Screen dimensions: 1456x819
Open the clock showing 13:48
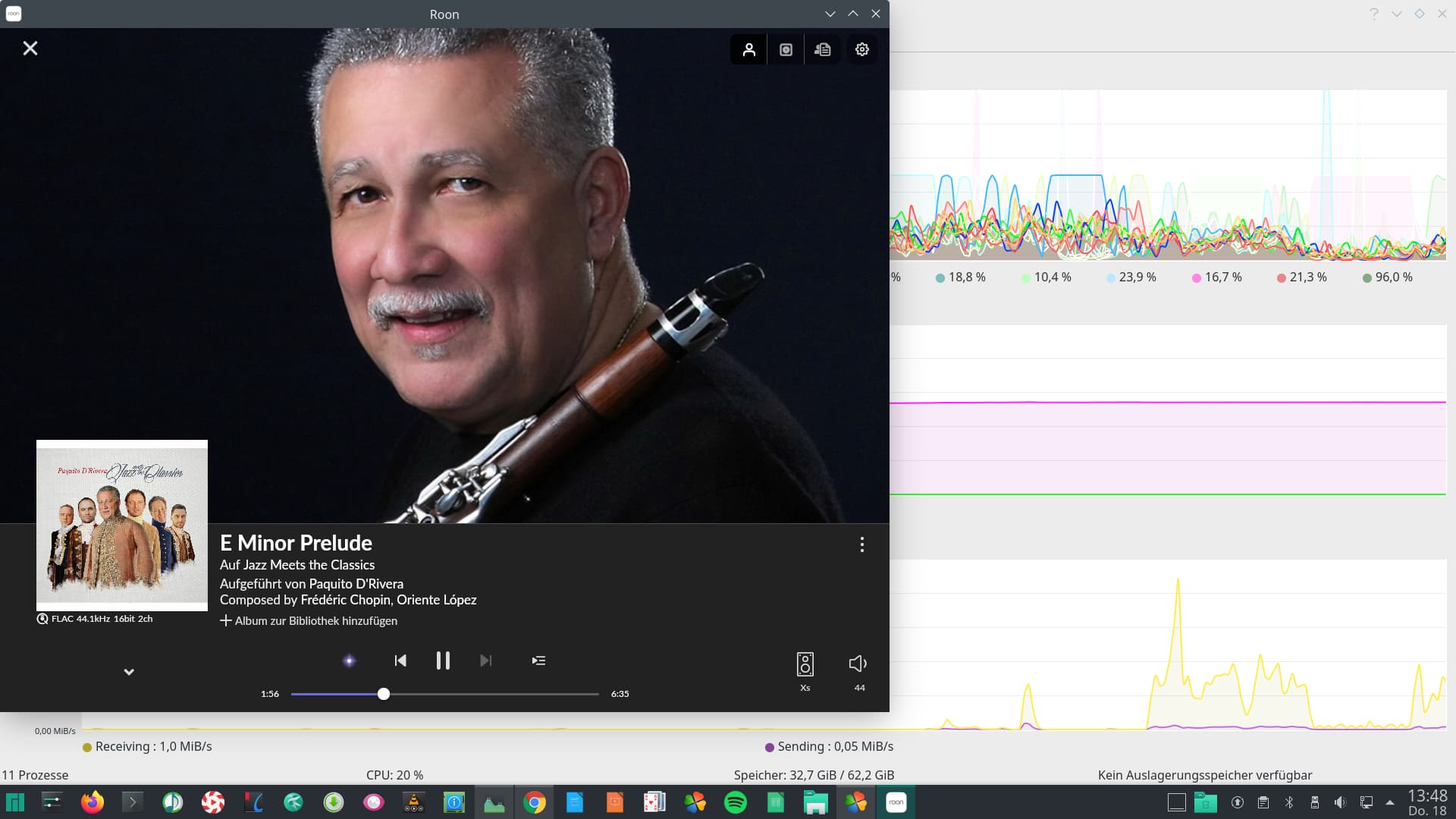point(1427,802)
